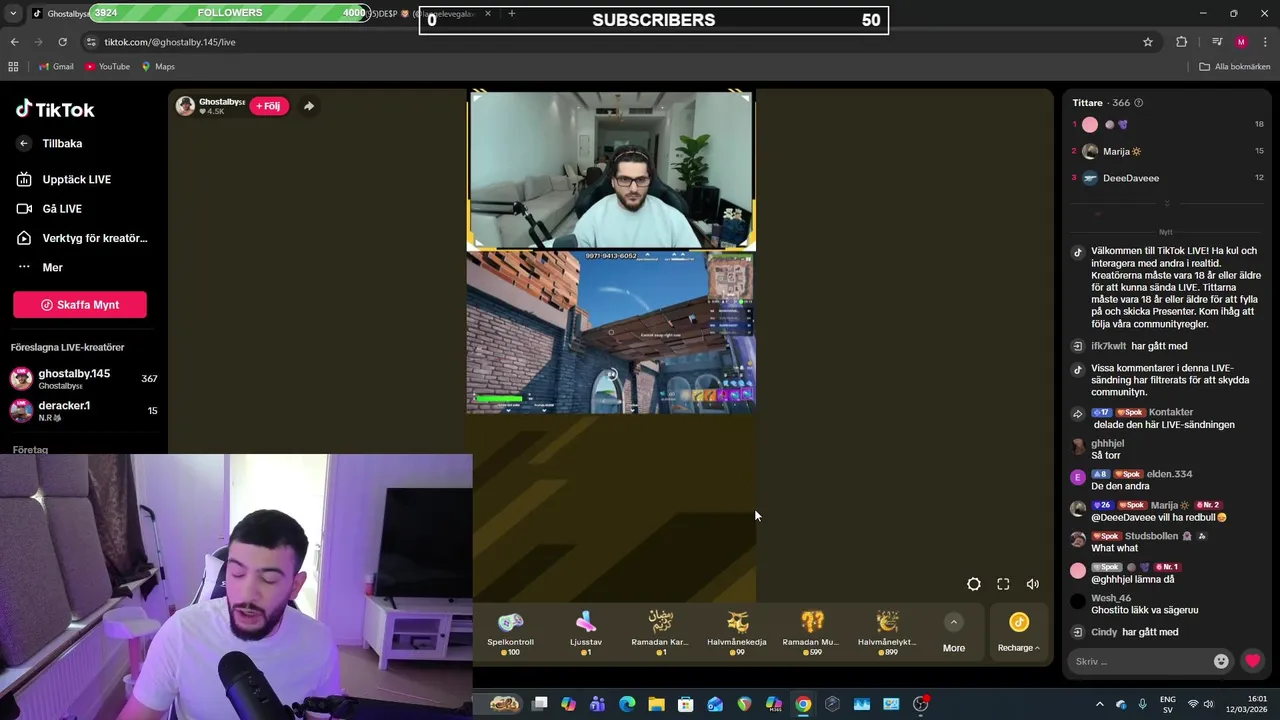Open a new Chrome tab
1280x720 pixels.
click(x=511, y=13)
